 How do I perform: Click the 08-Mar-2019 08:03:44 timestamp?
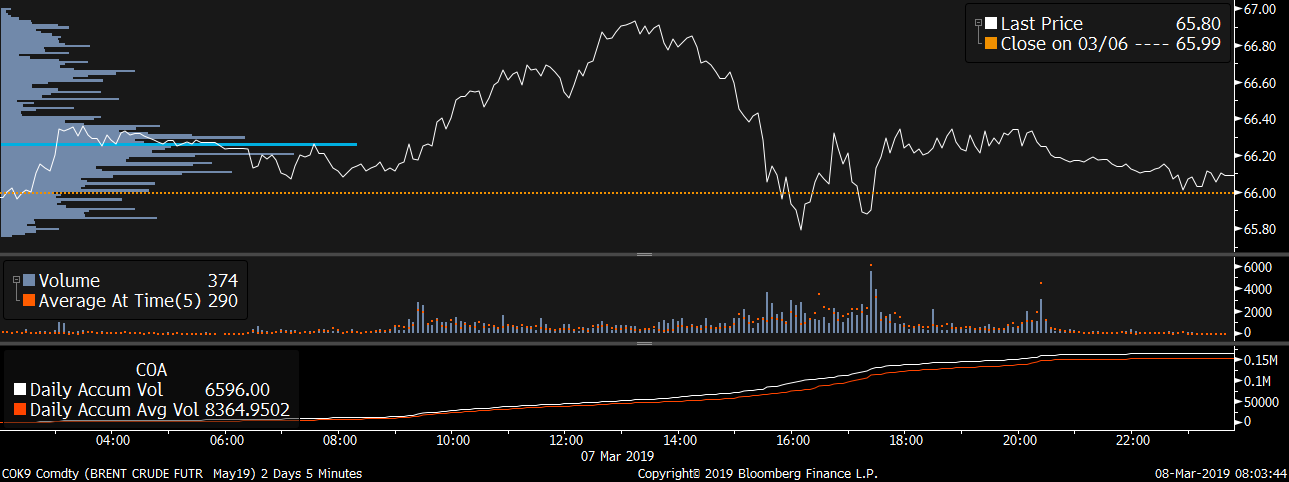coord(1221,473)
